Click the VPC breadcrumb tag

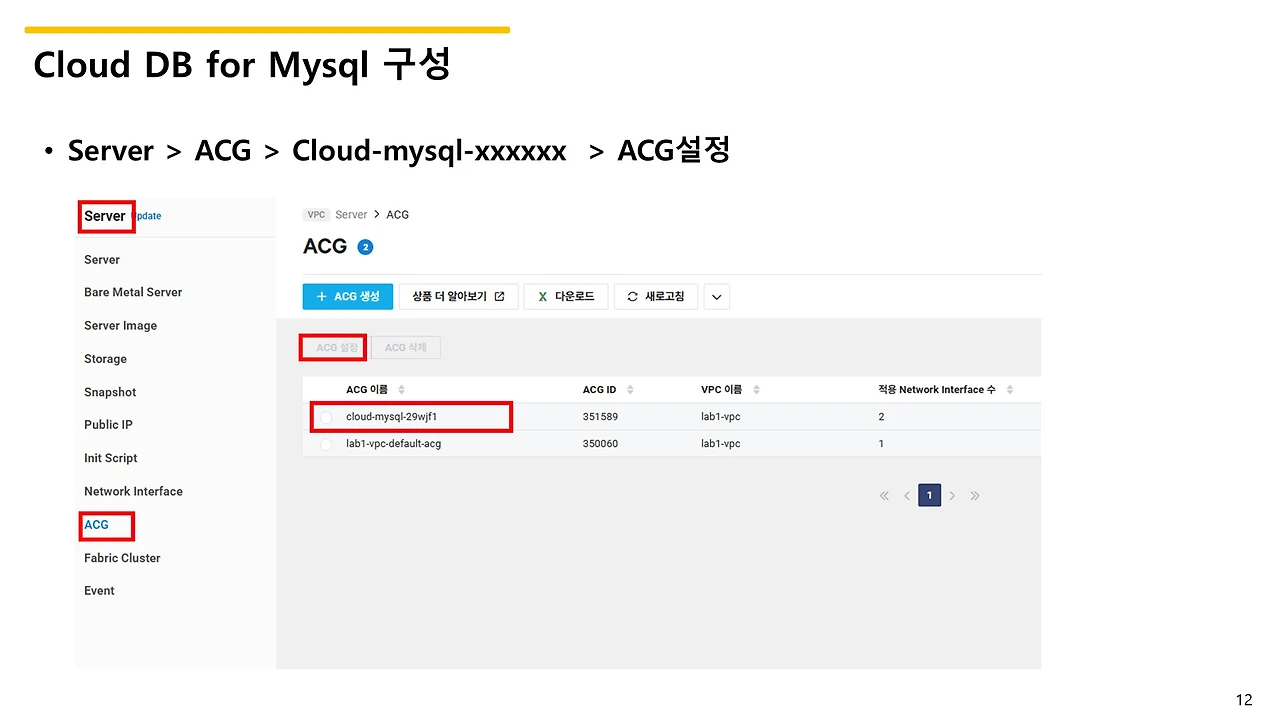coord(316,215)
